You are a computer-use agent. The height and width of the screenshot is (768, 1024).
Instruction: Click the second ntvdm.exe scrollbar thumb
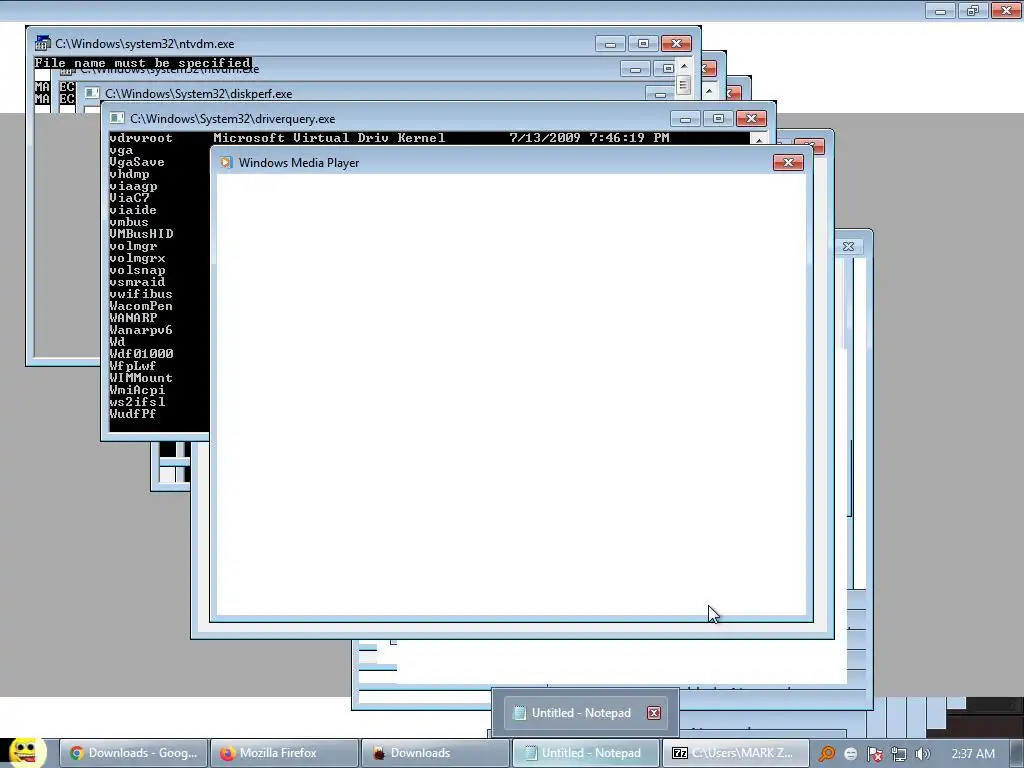(x=684, y=85)
